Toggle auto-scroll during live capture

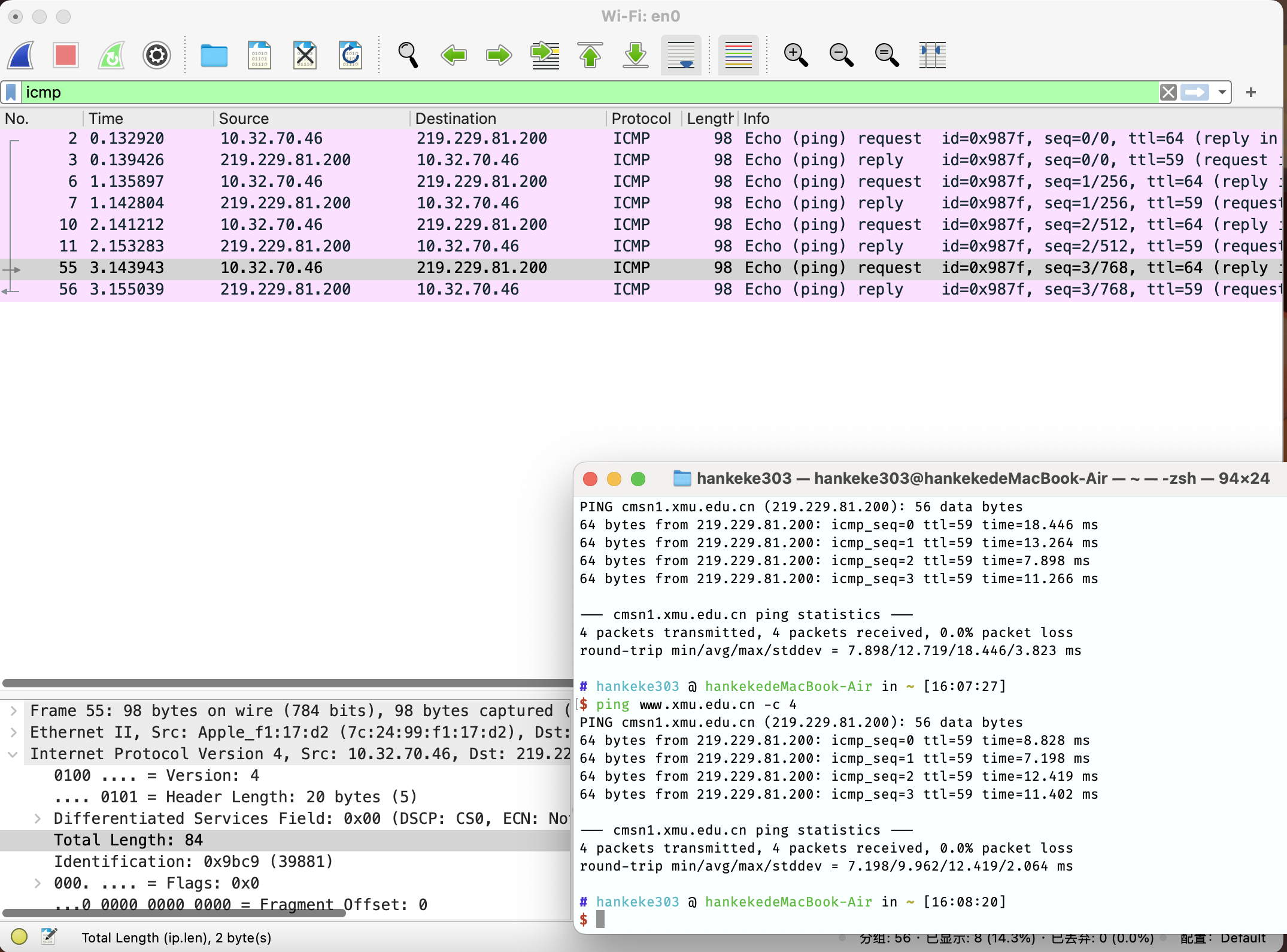click(681, 55)
